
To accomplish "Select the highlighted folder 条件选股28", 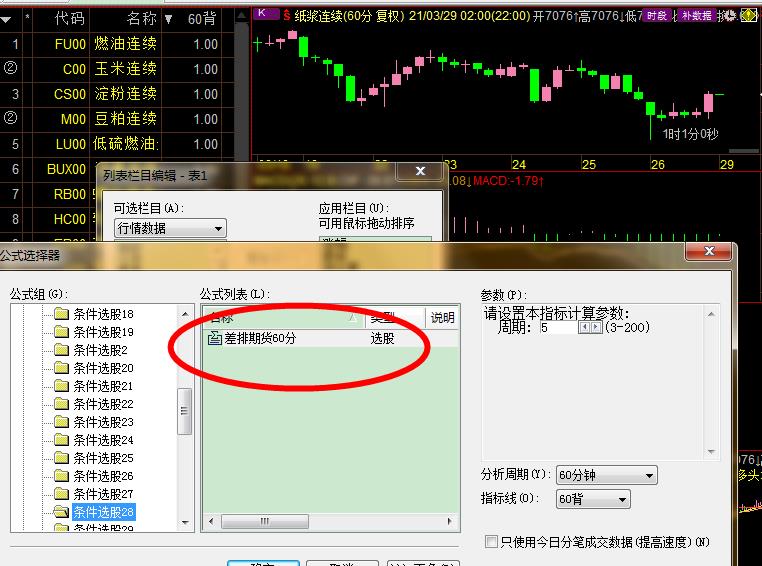I will (104, 512).
